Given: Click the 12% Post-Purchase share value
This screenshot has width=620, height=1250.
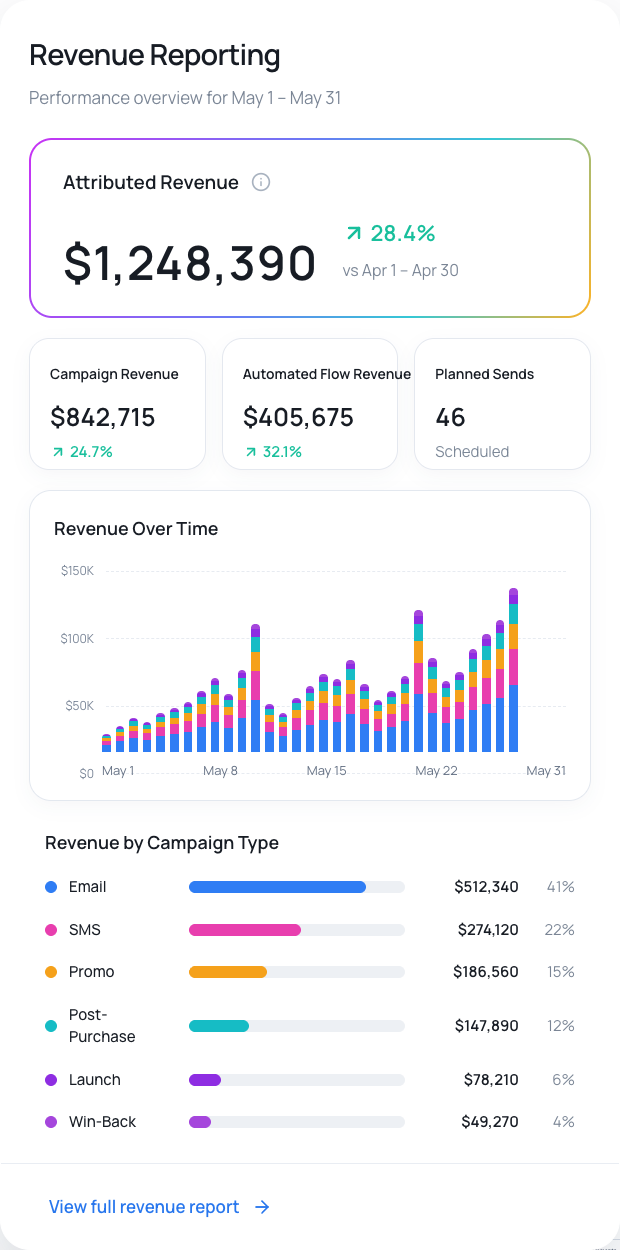Looking at the screenshot, I should [561, 1026].
